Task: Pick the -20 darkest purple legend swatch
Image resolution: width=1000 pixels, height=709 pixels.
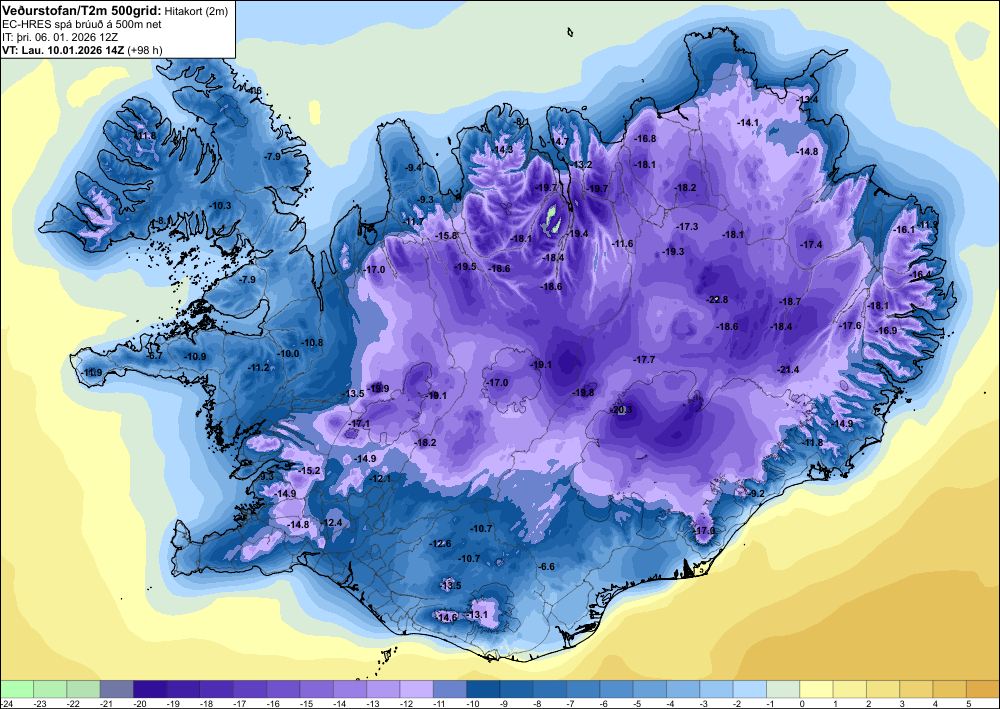Action: pyautogui.click(x=150, y=690)
